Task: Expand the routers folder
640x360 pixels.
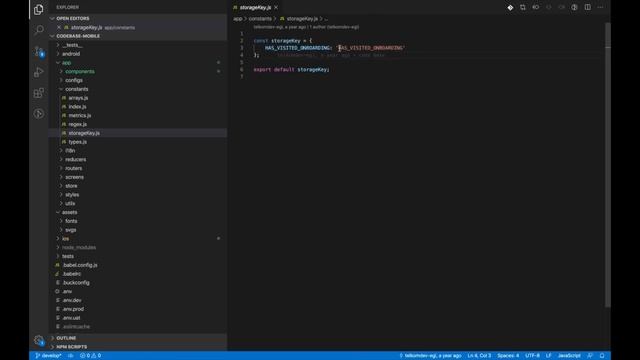Action: point(138,168)
